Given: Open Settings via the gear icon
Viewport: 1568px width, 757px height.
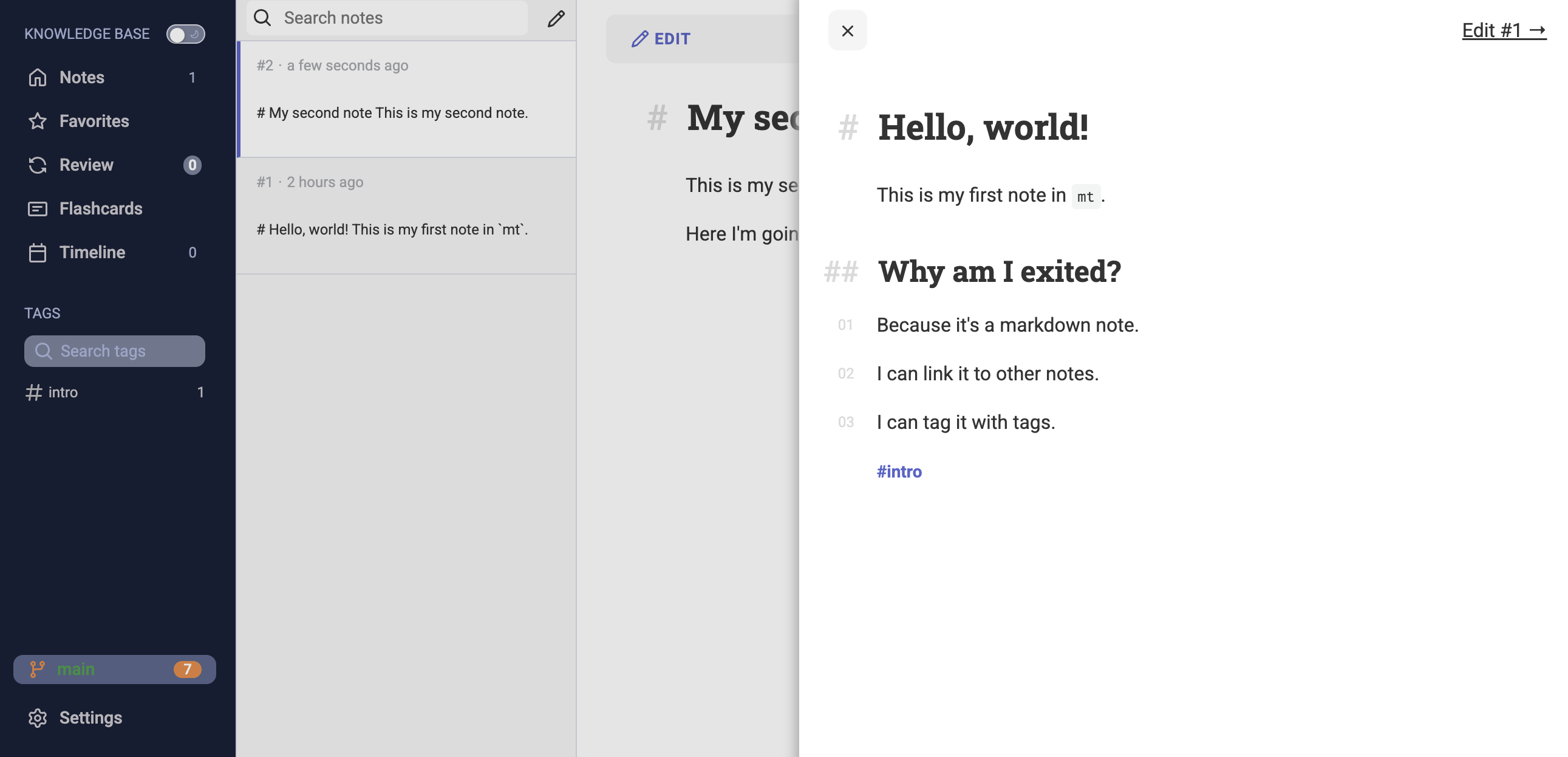Looking at the screenshot, I should point(37,718).
